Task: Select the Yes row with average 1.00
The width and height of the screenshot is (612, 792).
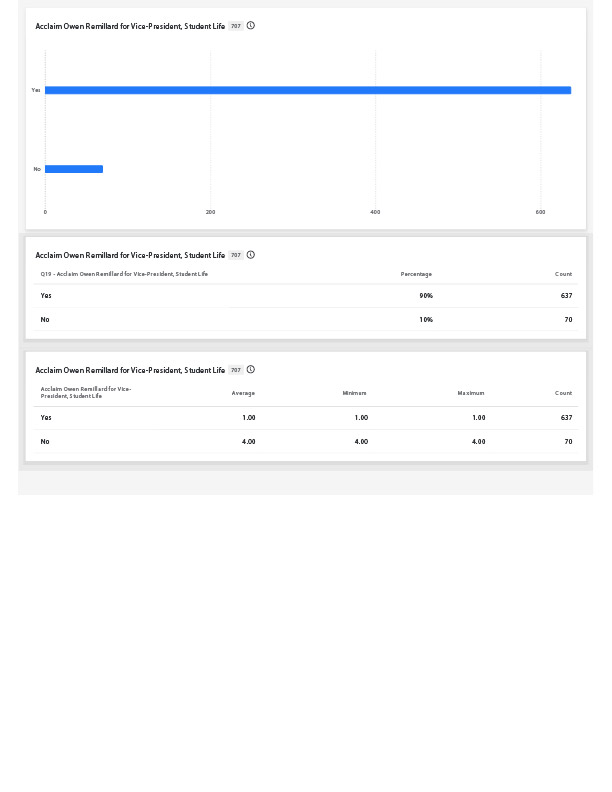Action: [x=305, y=418]
